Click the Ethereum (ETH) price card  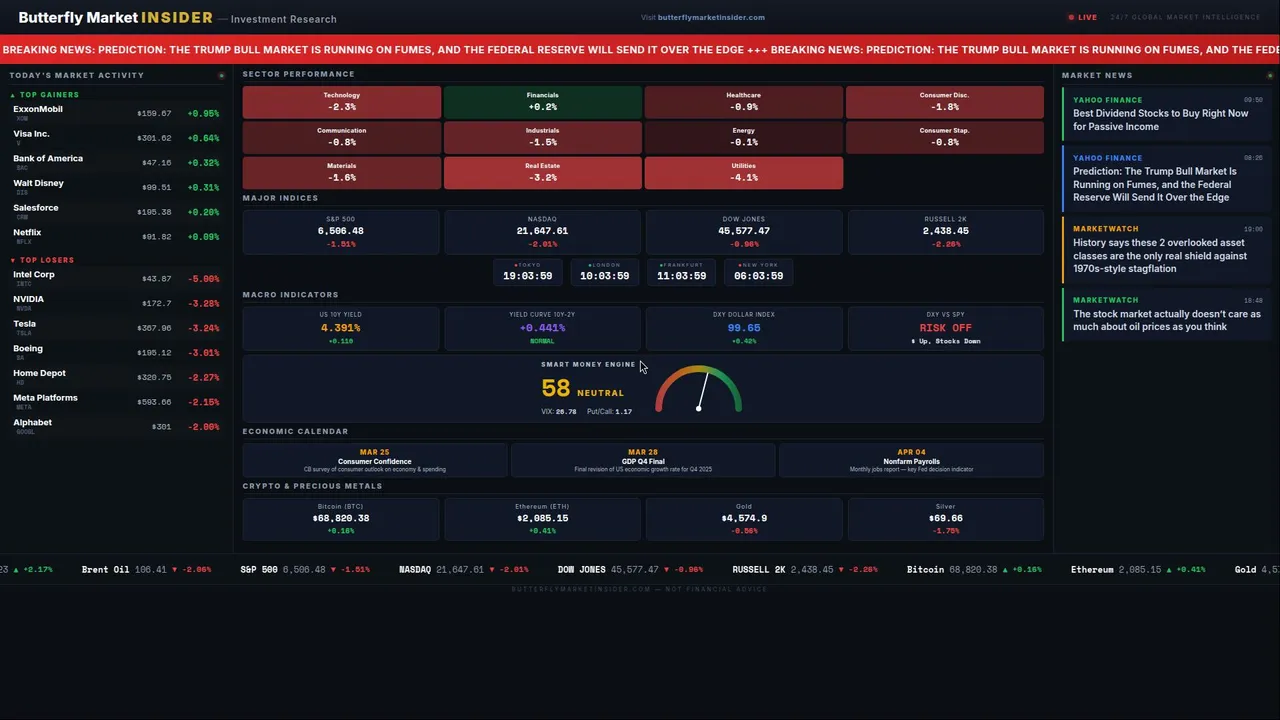[543, 519]
